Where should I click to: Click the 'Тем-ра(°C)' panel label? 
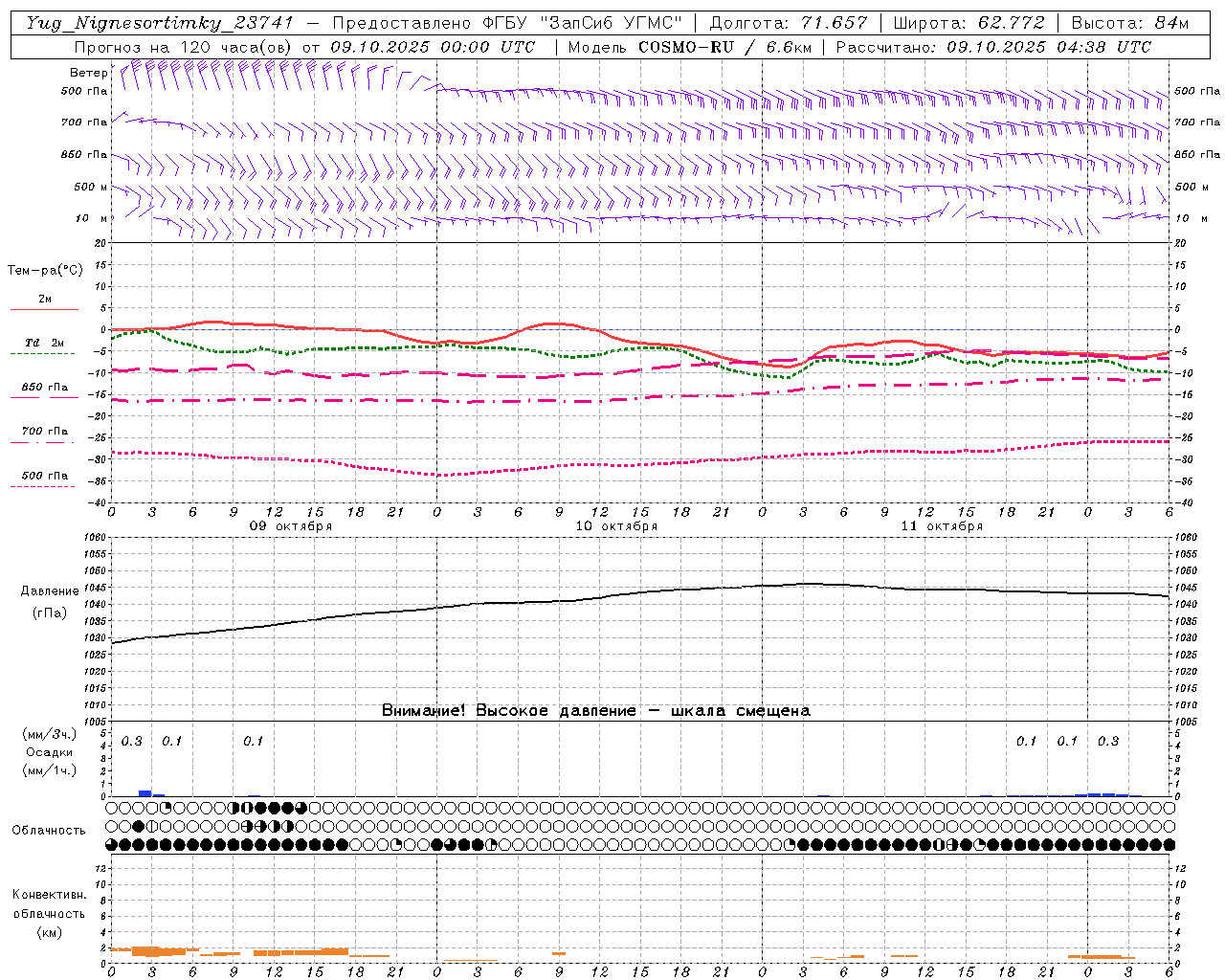point(45,271)
